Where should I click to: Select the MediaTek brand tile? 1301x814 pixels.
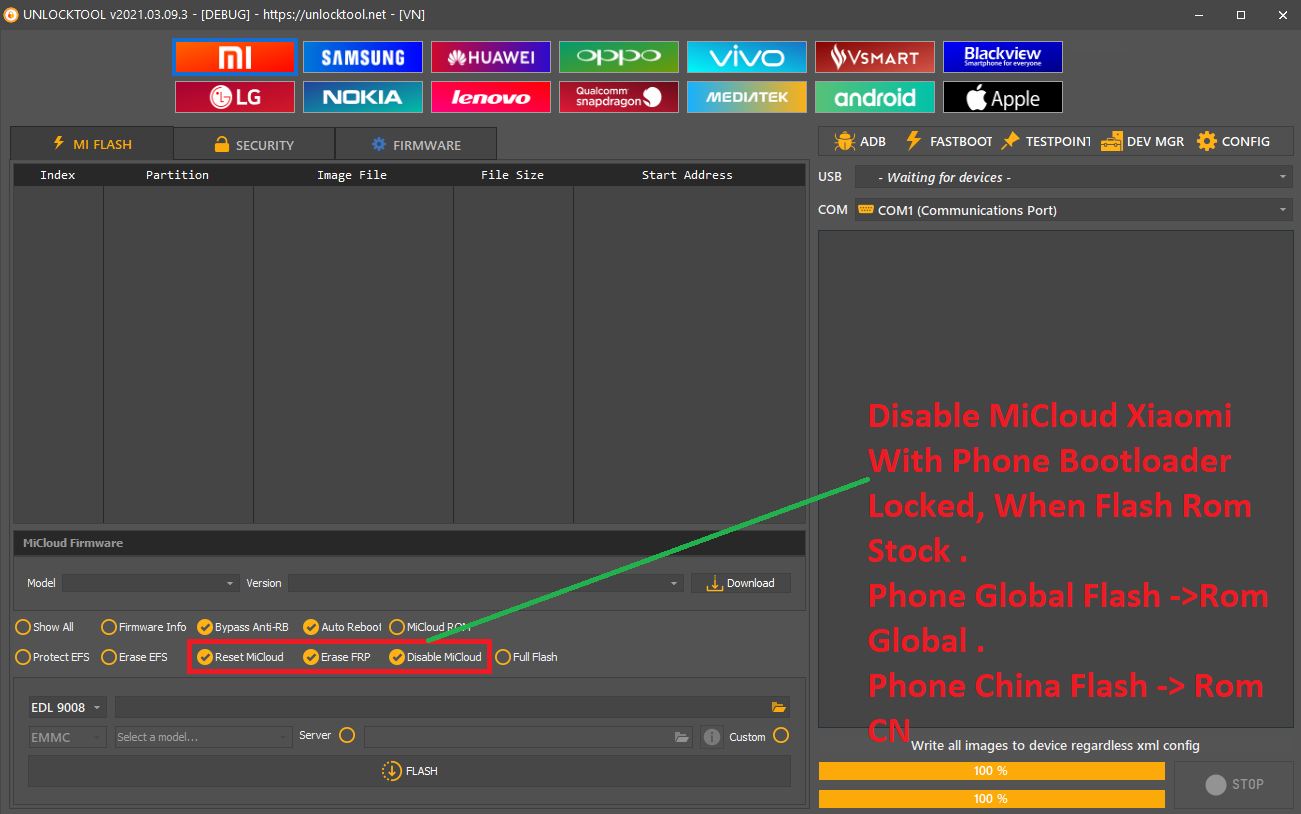[747, 97]
